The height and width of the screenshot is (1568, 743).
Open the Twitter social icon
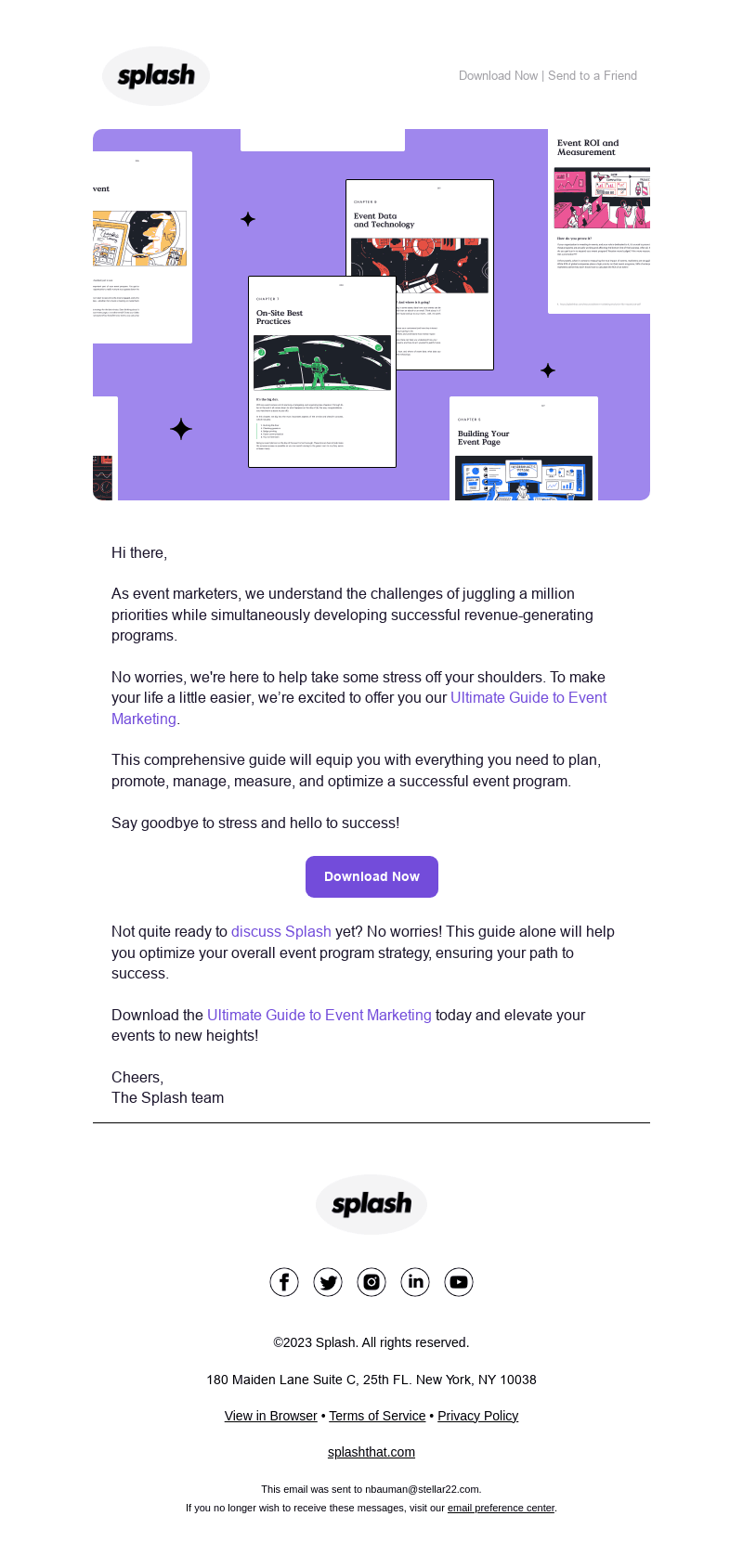328,1282
